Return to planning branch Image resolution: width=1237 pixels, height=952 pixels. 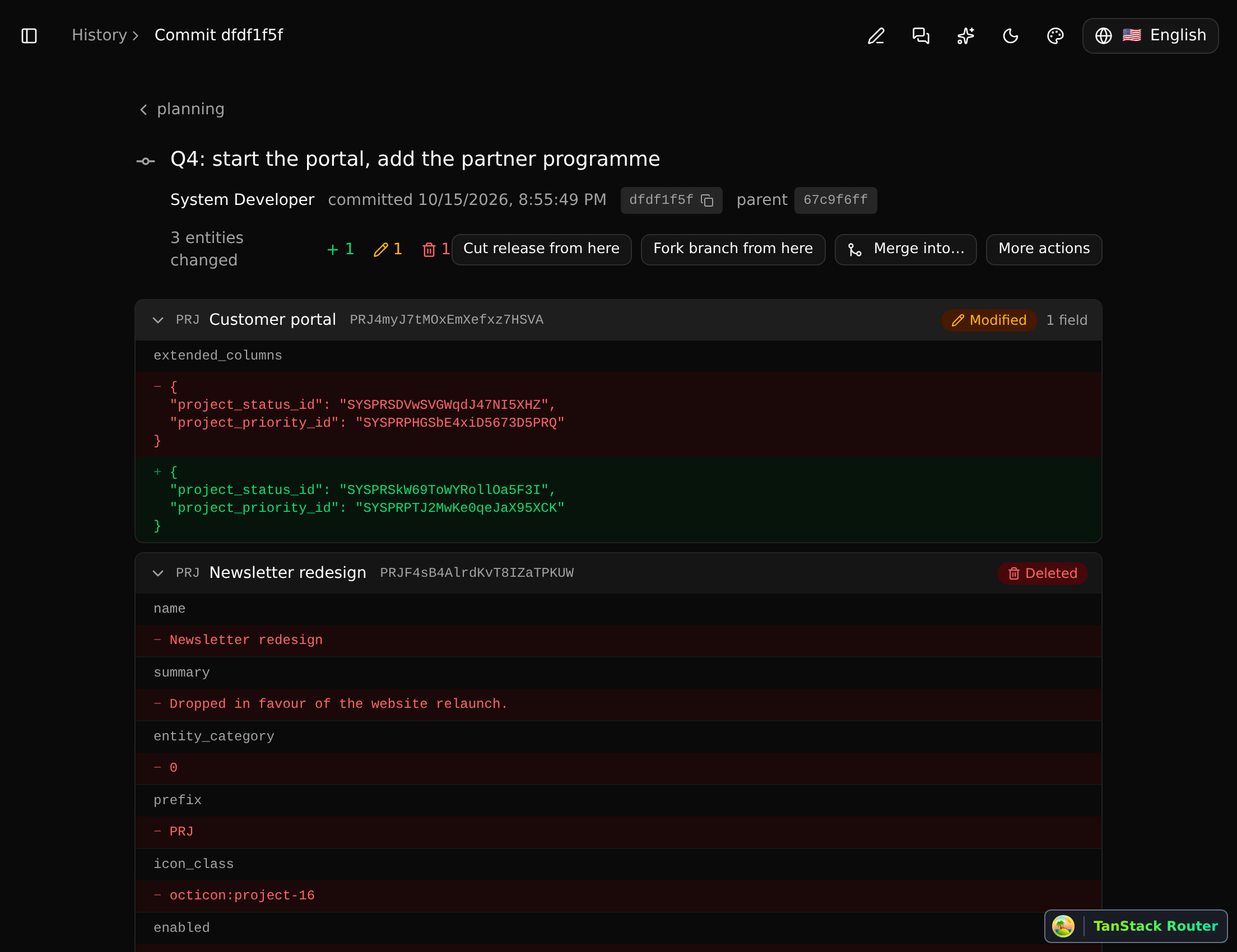point(183,109)
